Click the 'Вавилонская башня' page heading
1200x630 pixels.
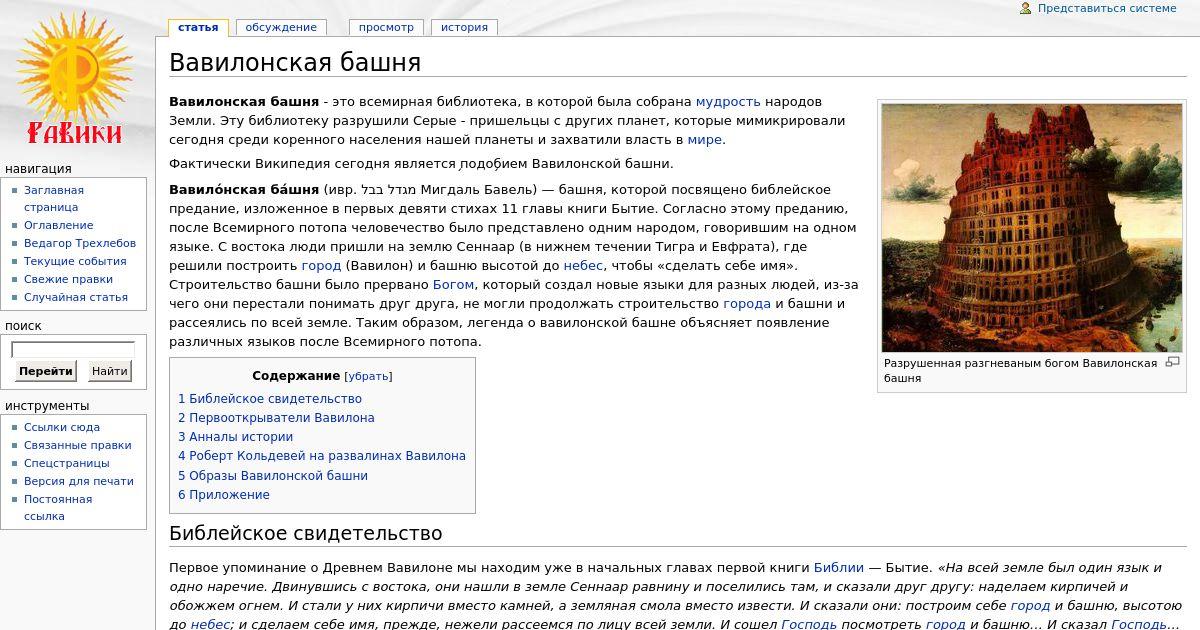click(x=295, y=63)
